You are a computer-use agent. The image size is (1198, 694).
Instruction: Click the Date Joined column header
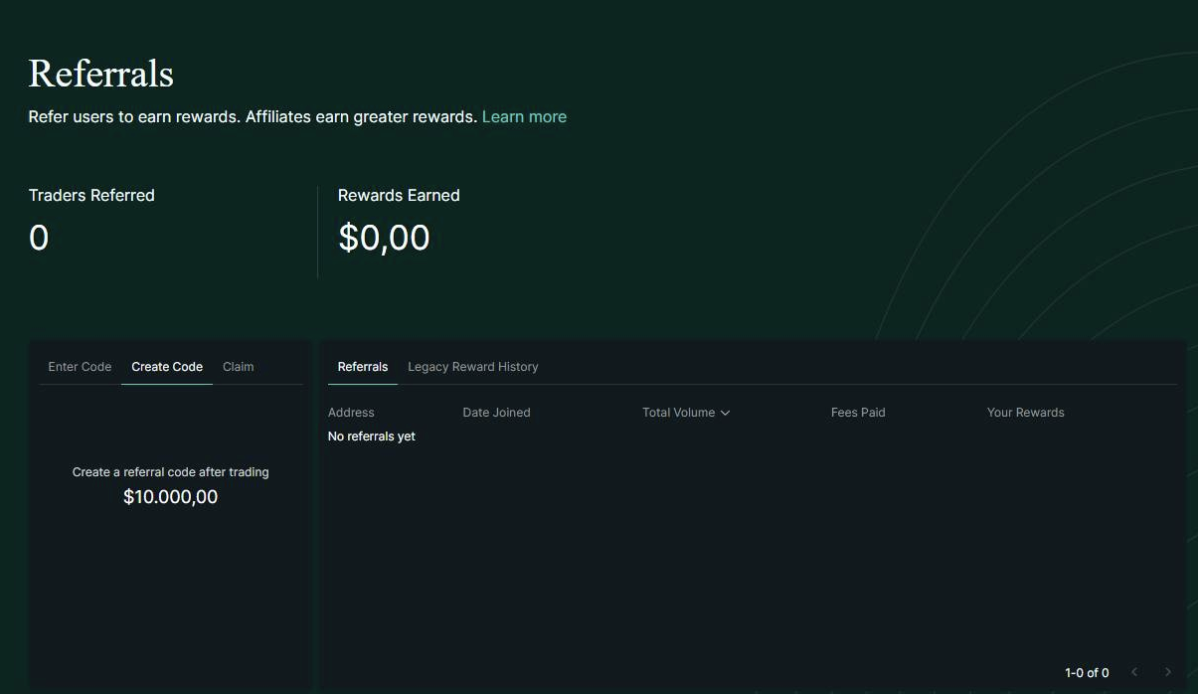pos(496,413)
